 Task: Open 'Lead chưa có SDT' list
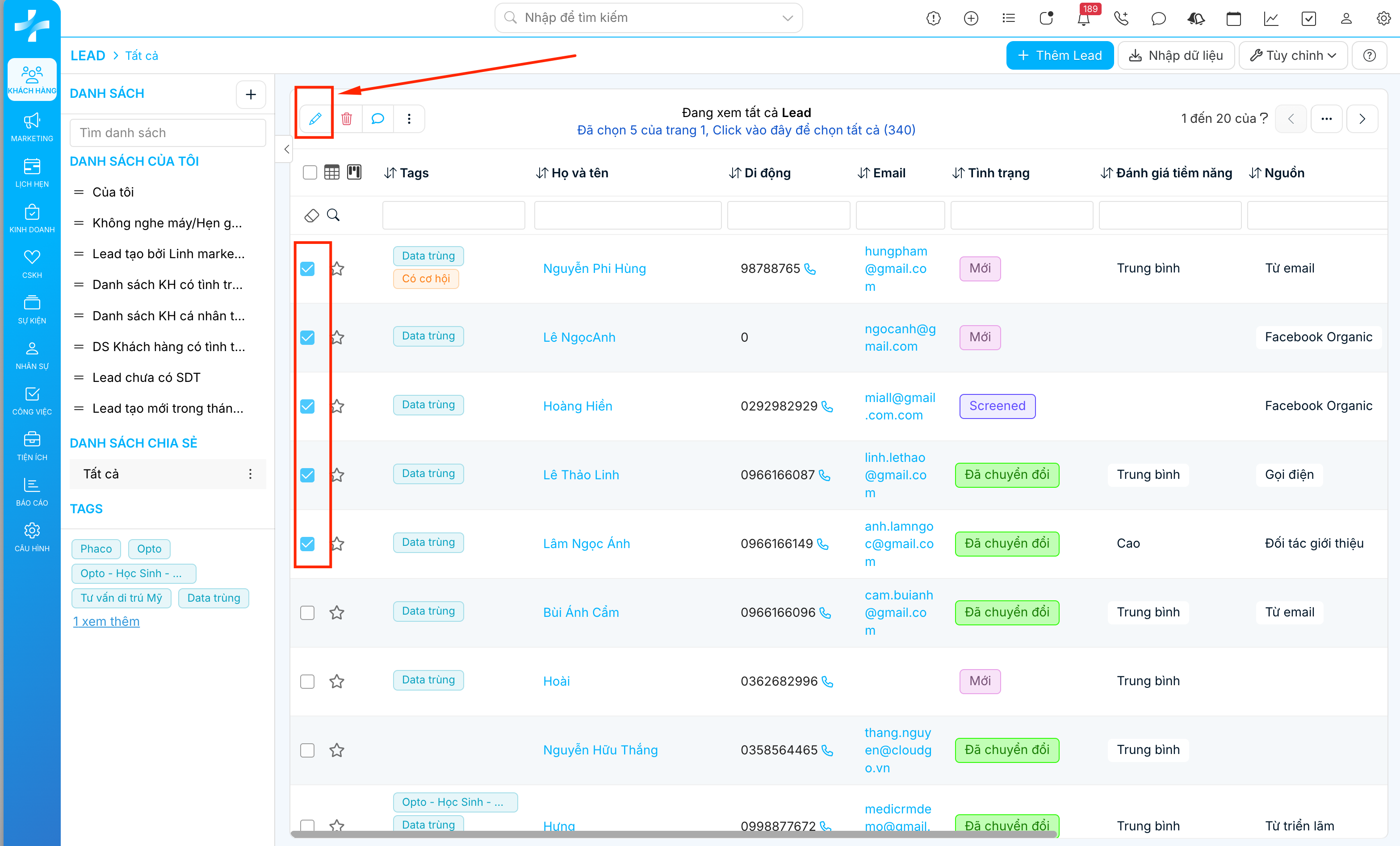146,377
